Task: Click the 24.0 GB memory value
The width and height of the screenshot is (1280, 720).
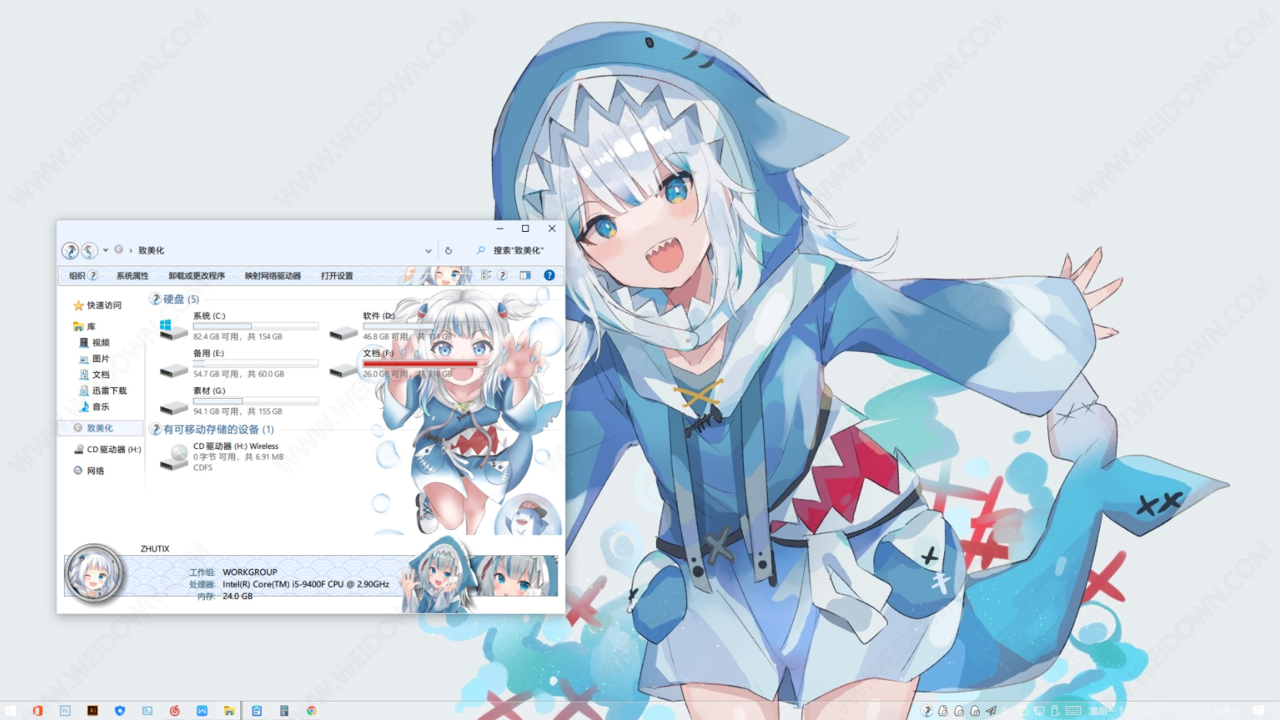Action: click(237, 596)
